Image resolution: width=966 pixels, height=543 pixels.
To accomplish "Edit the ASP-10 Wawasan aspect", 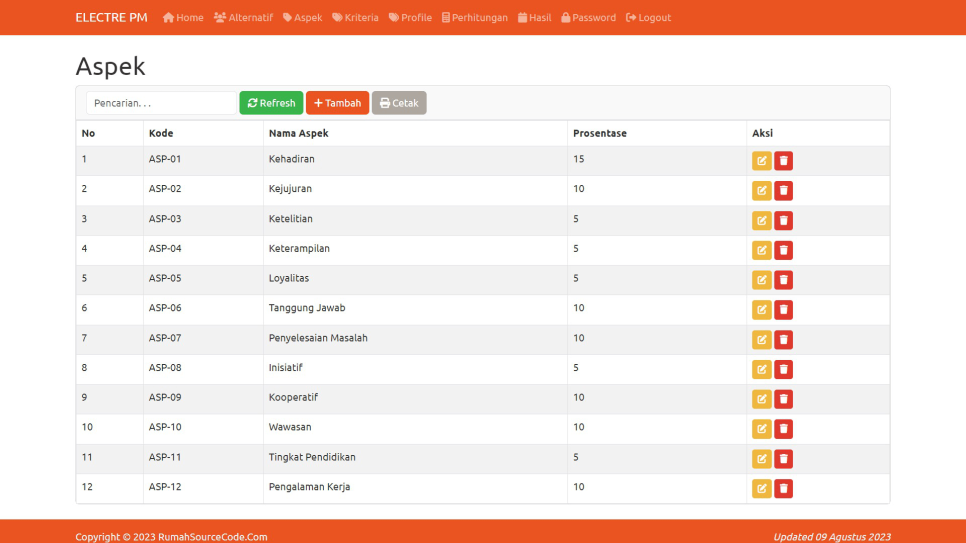I will pos(761,429).
